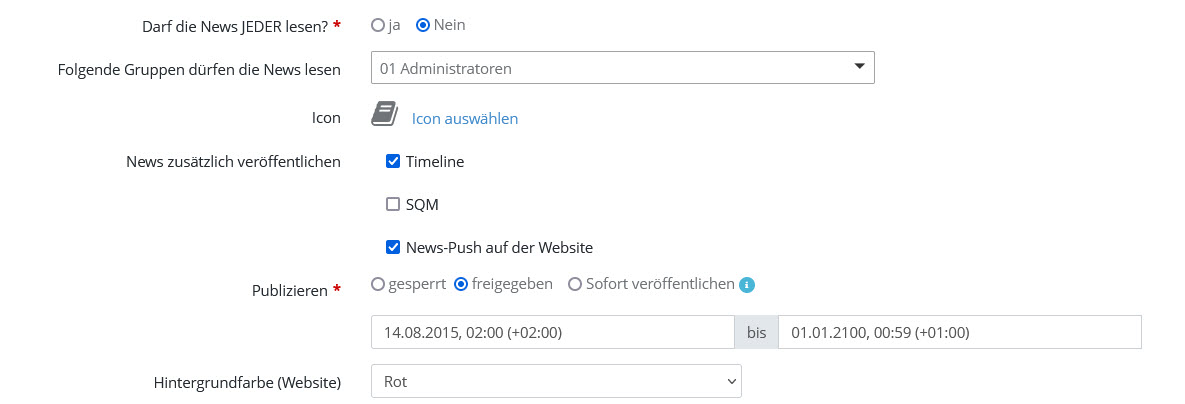The height and width of the screenshot is (404, 1185).
Task: Click the 'Timeline' checkbox label text
Action: point(435,161)
